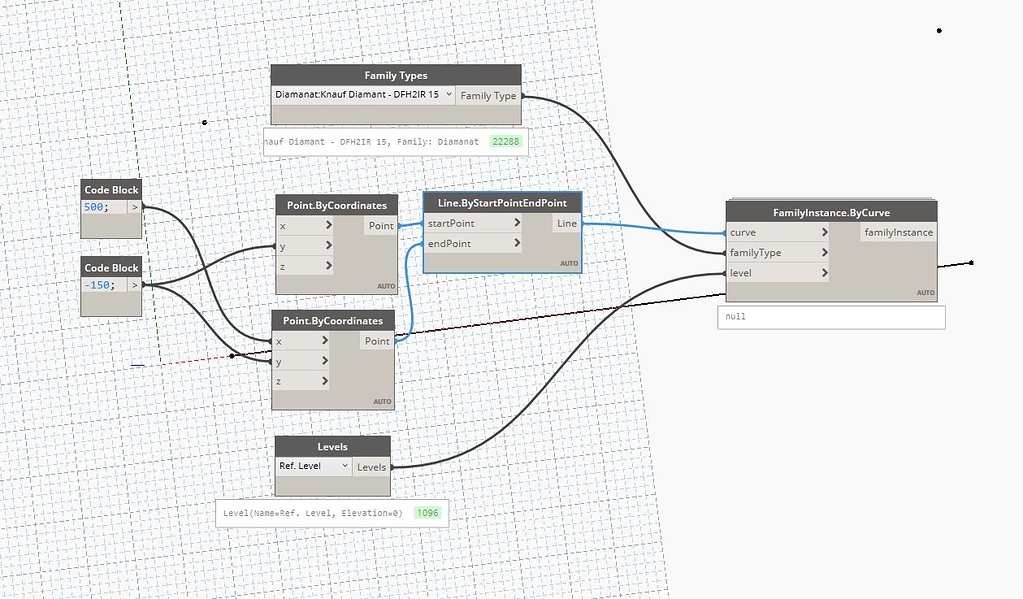Toggle the AUTO lacing indicator on Line.ByStartPointEndPoint
Image resolution: width=1023 pixels, height=599 pixels.
point(568,262)
